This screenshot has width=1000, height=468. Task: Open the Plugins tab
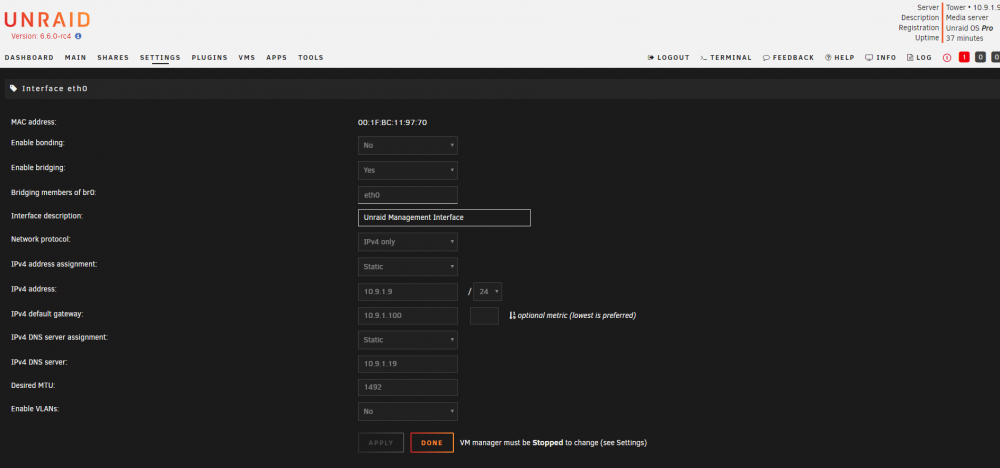tap(209, 57)
